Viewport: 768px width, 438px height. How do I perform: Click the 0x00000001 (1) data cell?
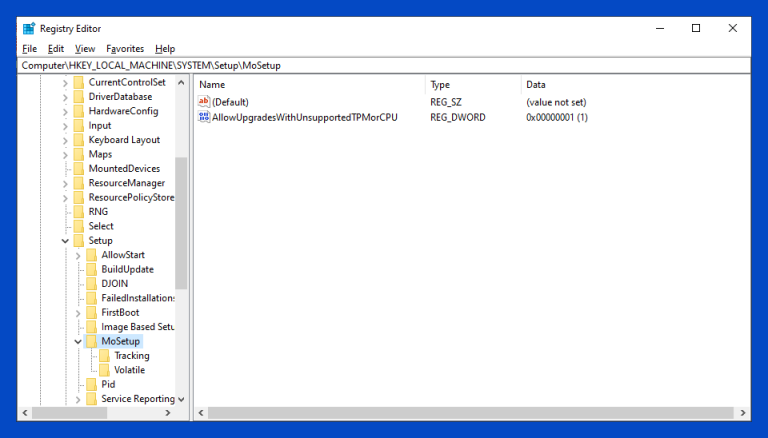point(557,117)
